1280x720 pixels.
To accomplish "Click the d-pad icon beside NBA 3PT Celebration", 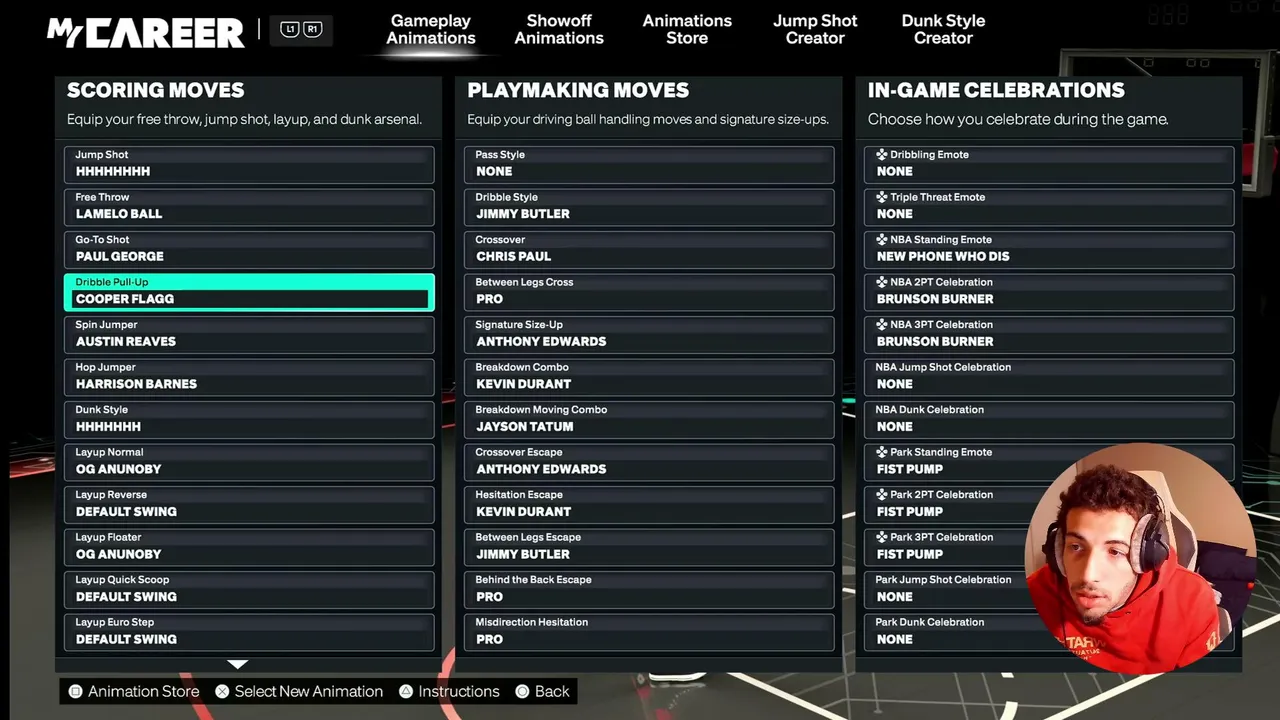I will point(882,325).
